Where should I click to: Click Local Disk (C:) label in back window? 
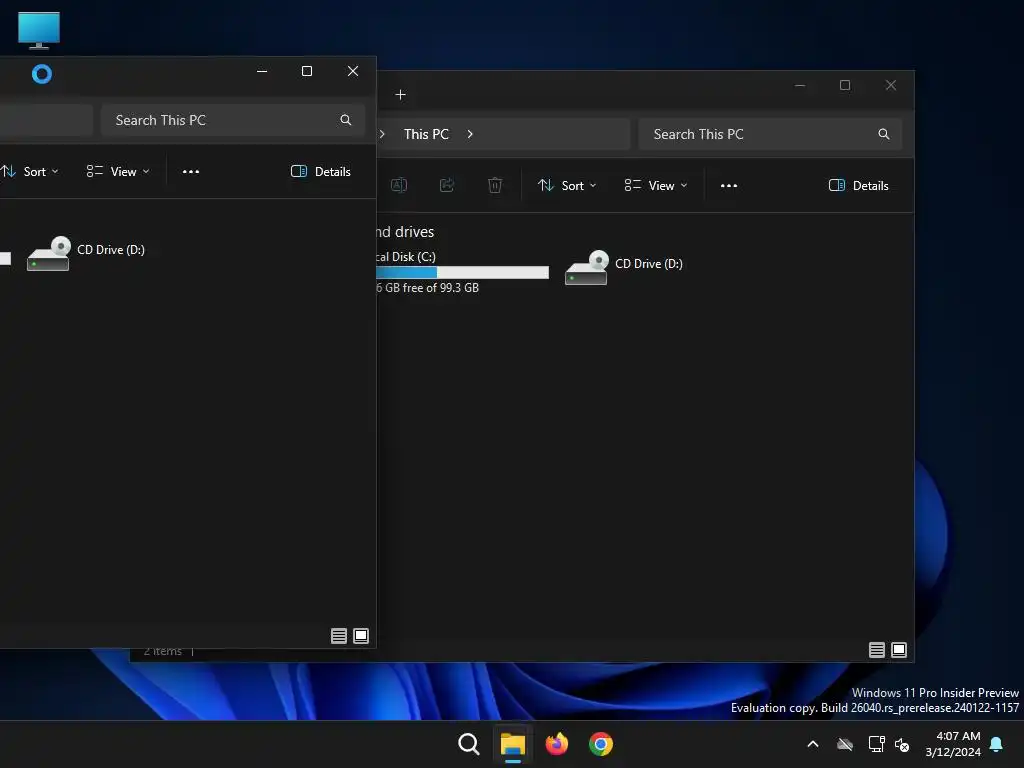[x=406, y=257]
